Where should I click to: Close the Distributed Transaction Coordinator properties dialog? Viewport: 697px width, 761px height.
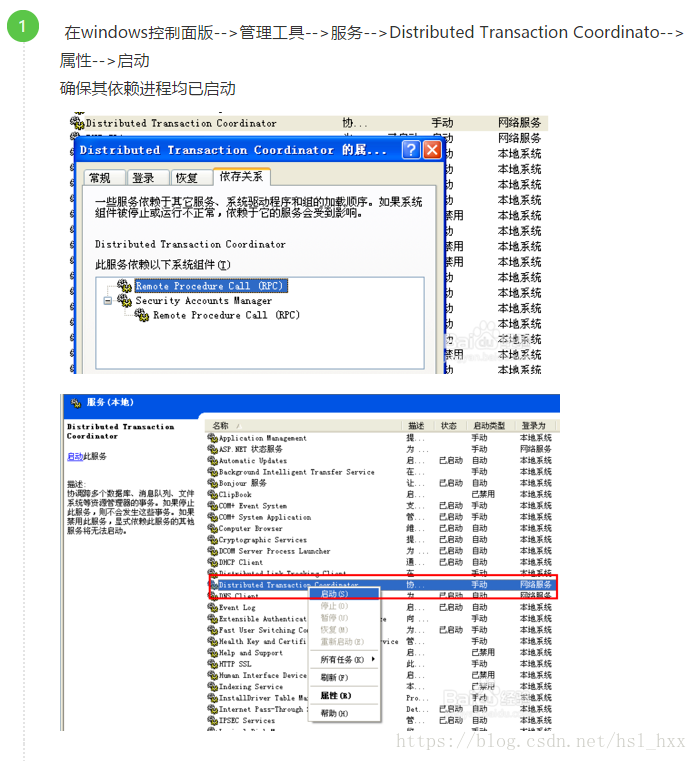coord(432,150)
